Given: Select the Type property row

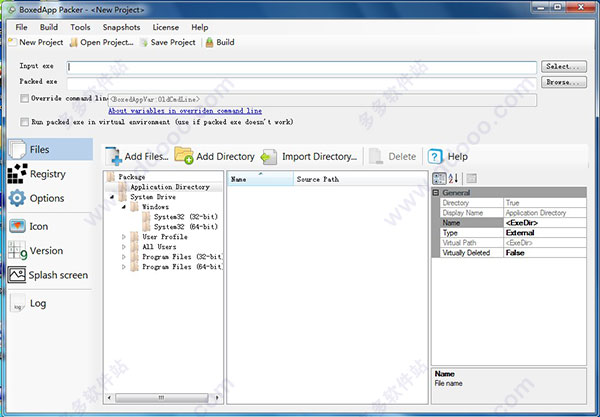Looking at the screenshot, I should 513,233.
